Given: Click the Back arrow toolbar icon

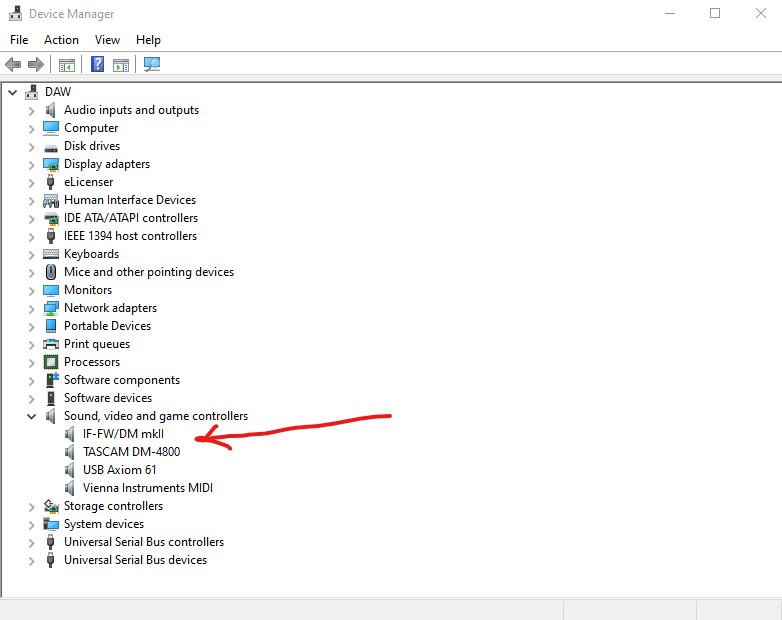Looking at the screenshot, I should click(13, 64).
